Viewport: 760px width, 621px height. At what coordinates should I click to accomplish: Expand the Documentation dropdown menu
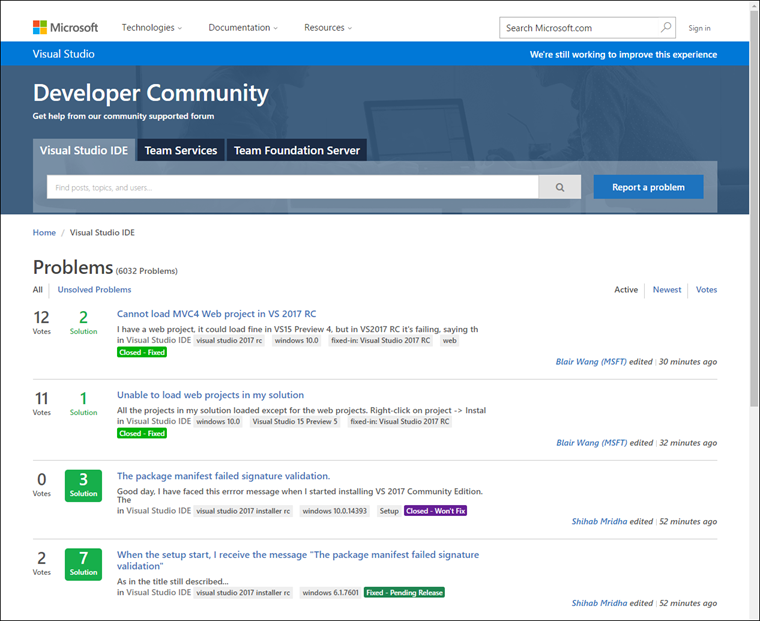tap(243, 28)
